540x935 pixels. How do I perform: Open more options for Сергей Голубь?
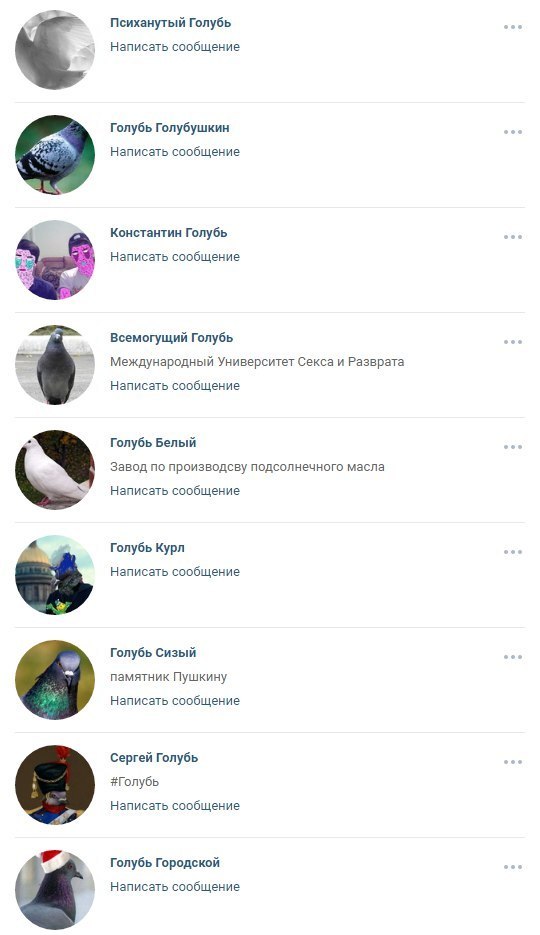[513, 761]
